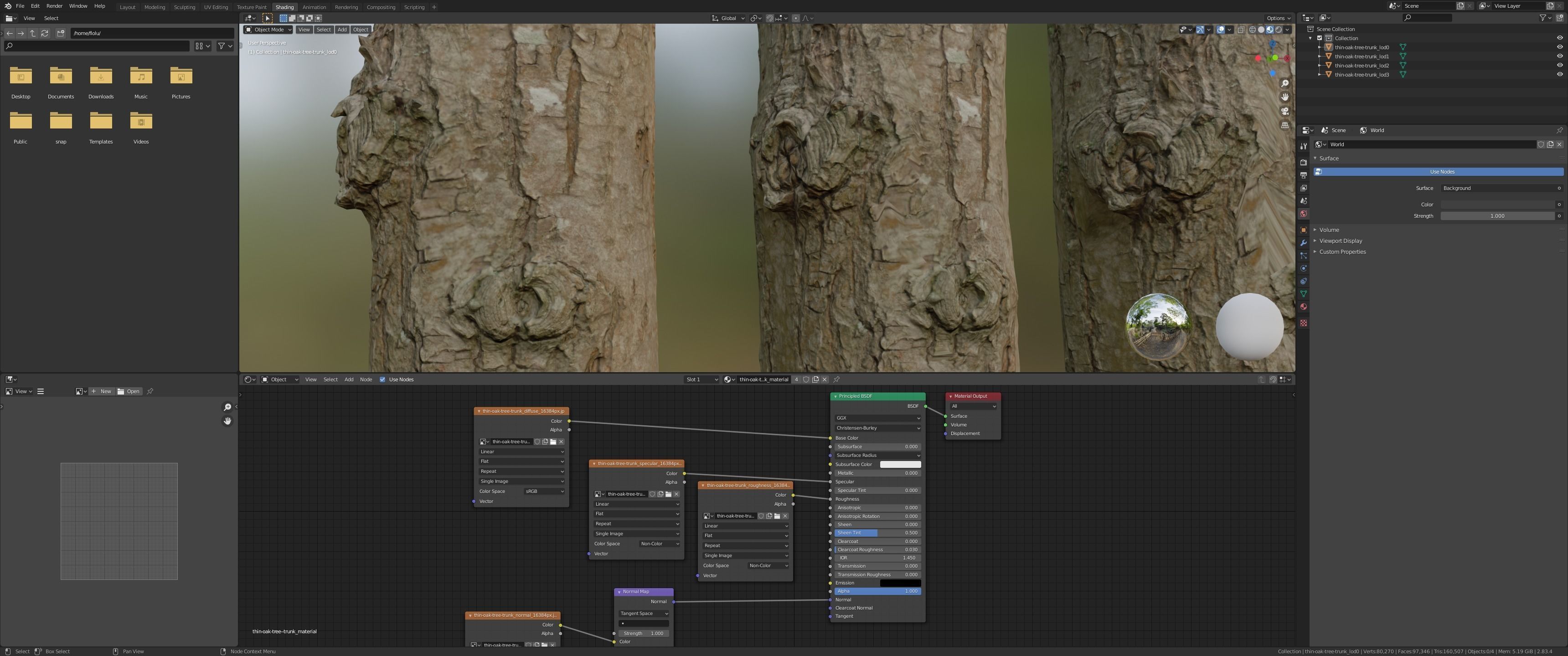Toggle camera view with the camera gizmo

pyautogui.click(x=1285, y=111)
